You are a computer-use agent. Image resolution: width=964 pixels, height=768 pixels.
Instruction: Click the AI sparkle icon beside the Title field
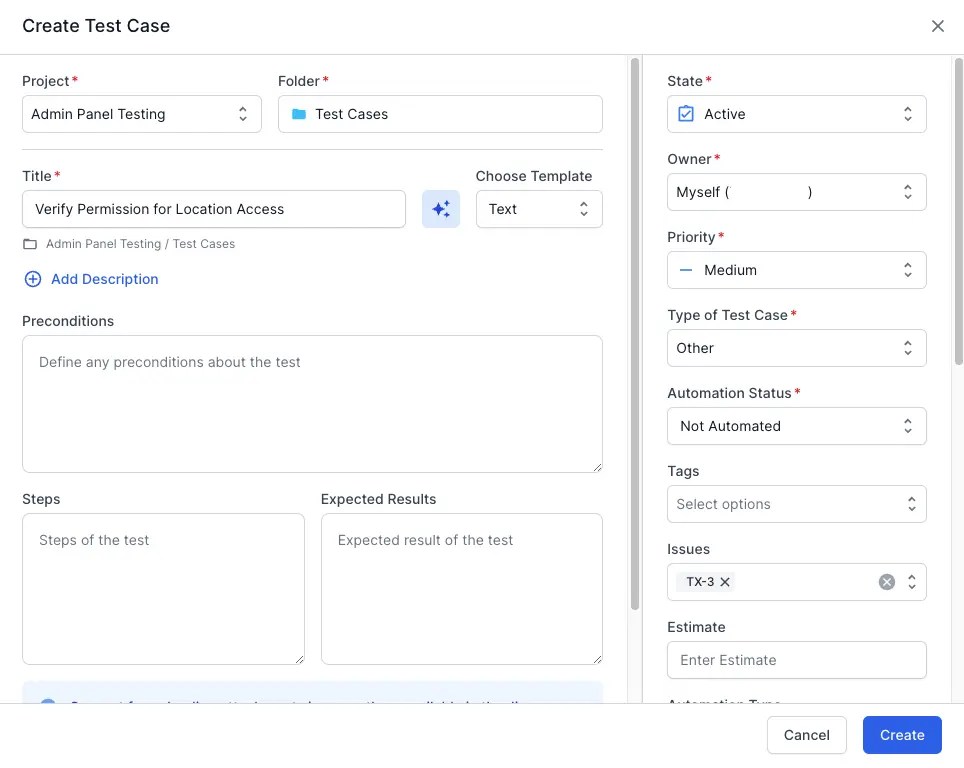[441, 209]
